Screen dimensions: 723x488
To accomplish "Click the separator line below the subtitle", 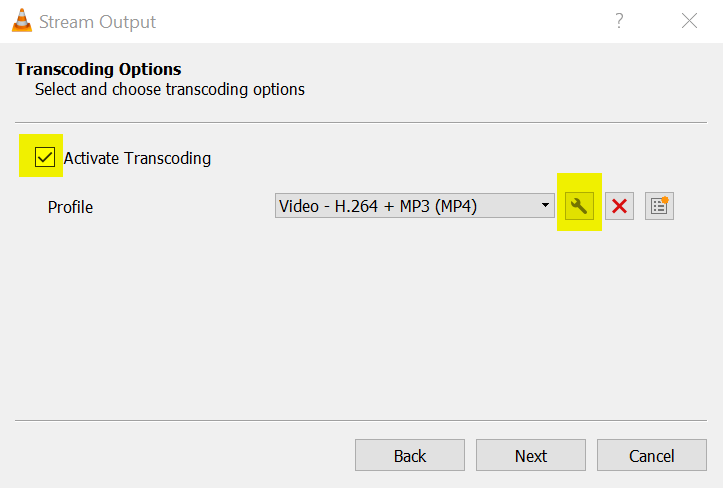I will pyautogui.click(x=360, y=123).
